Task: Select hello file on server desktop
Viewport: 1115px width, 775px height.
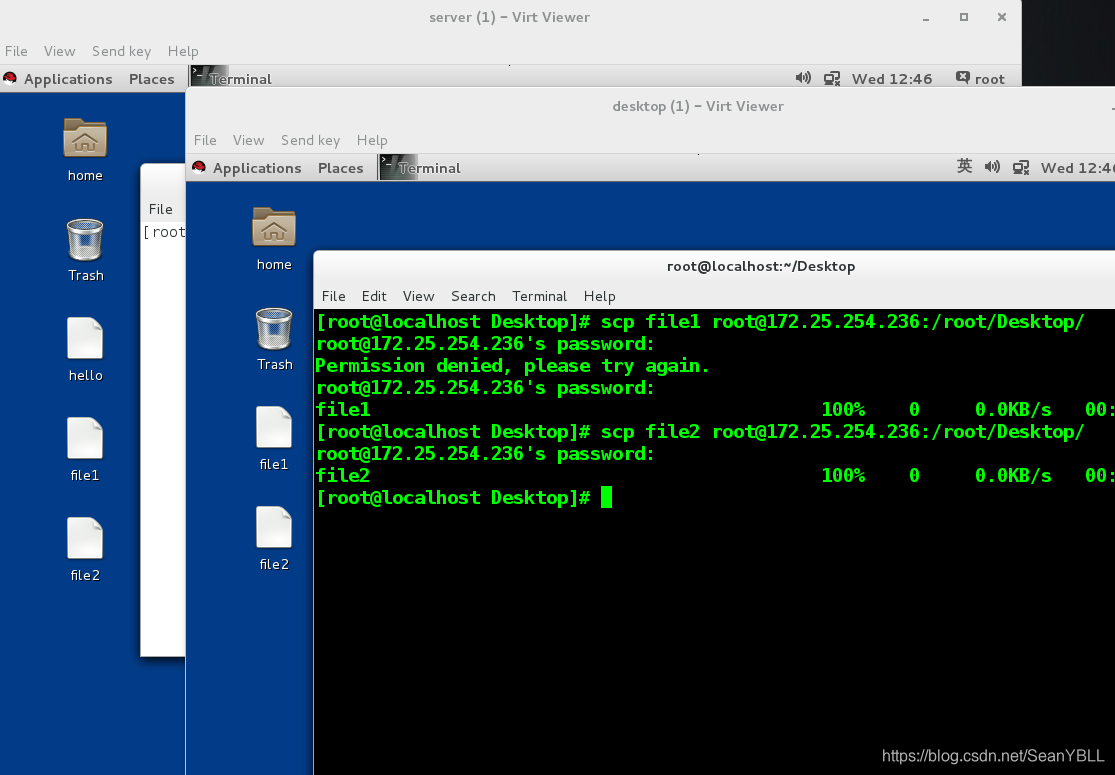Action: [85, 338]
